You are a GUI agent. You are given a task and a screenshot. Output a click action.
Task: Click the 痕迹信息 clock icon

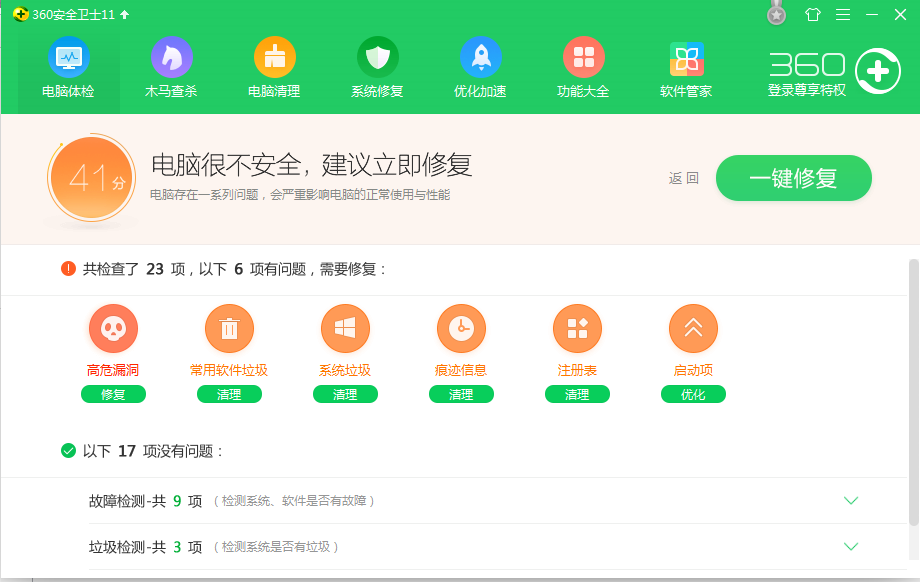[x=461, y=329]
